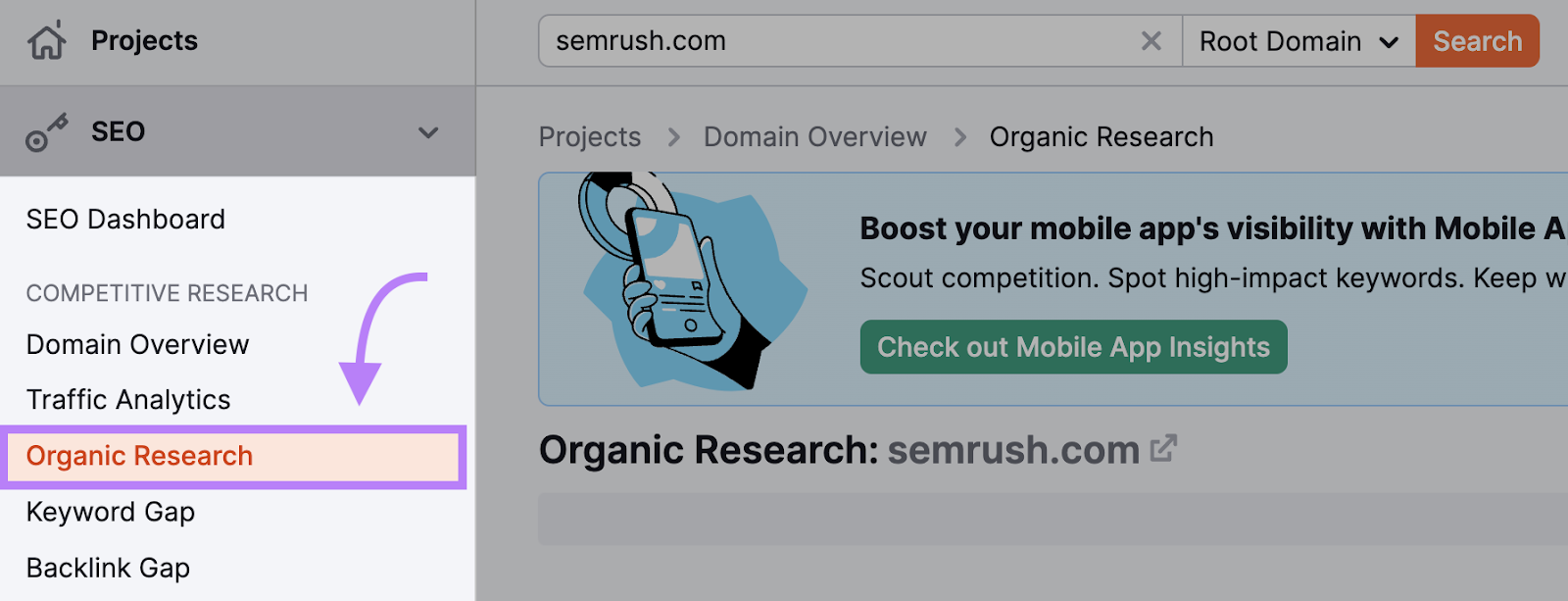Open Backlink Gap from the sidebar
This screenshot has width=1568, height=601.
point(107,568)
